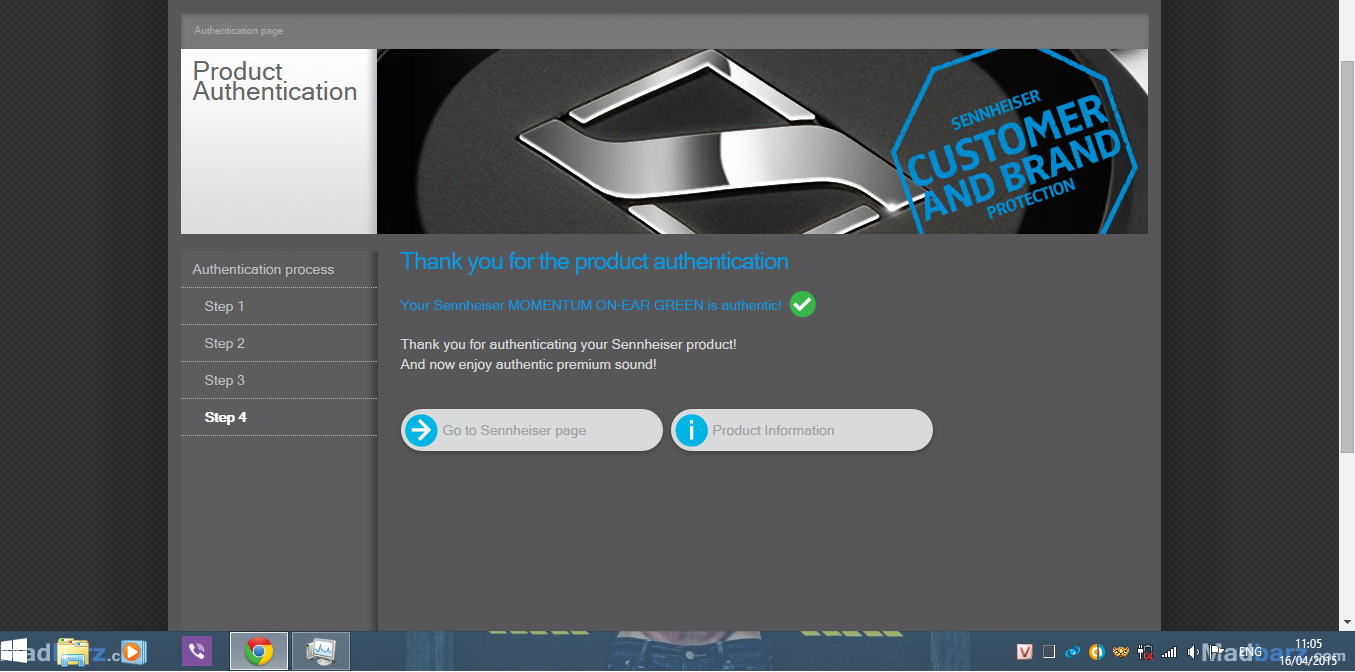
Task: Click the blue info icon on Product Information
Action: (x=691, y=430)
